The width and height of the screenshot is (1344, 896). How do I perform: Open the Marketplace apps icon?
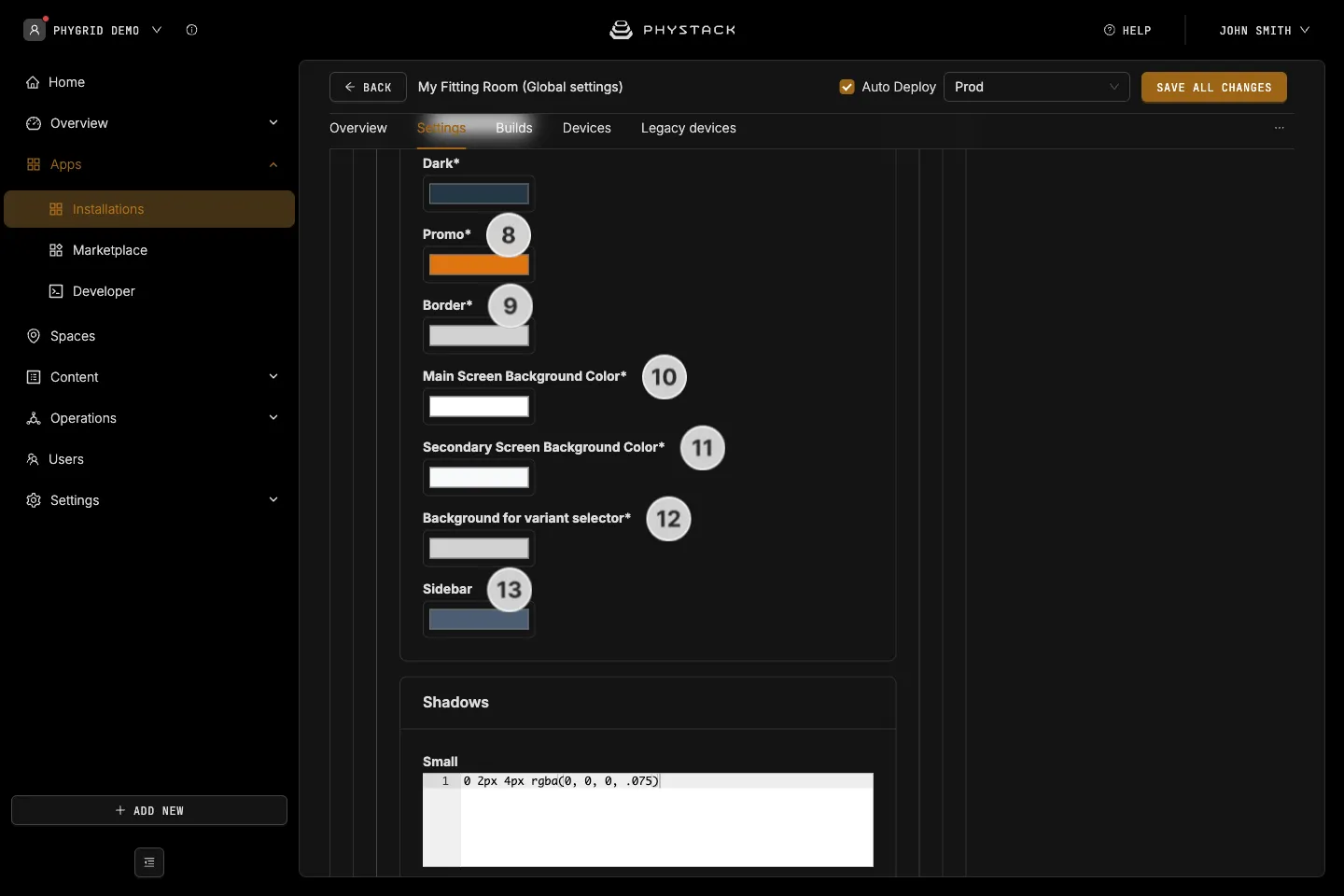tap(56, 250)
